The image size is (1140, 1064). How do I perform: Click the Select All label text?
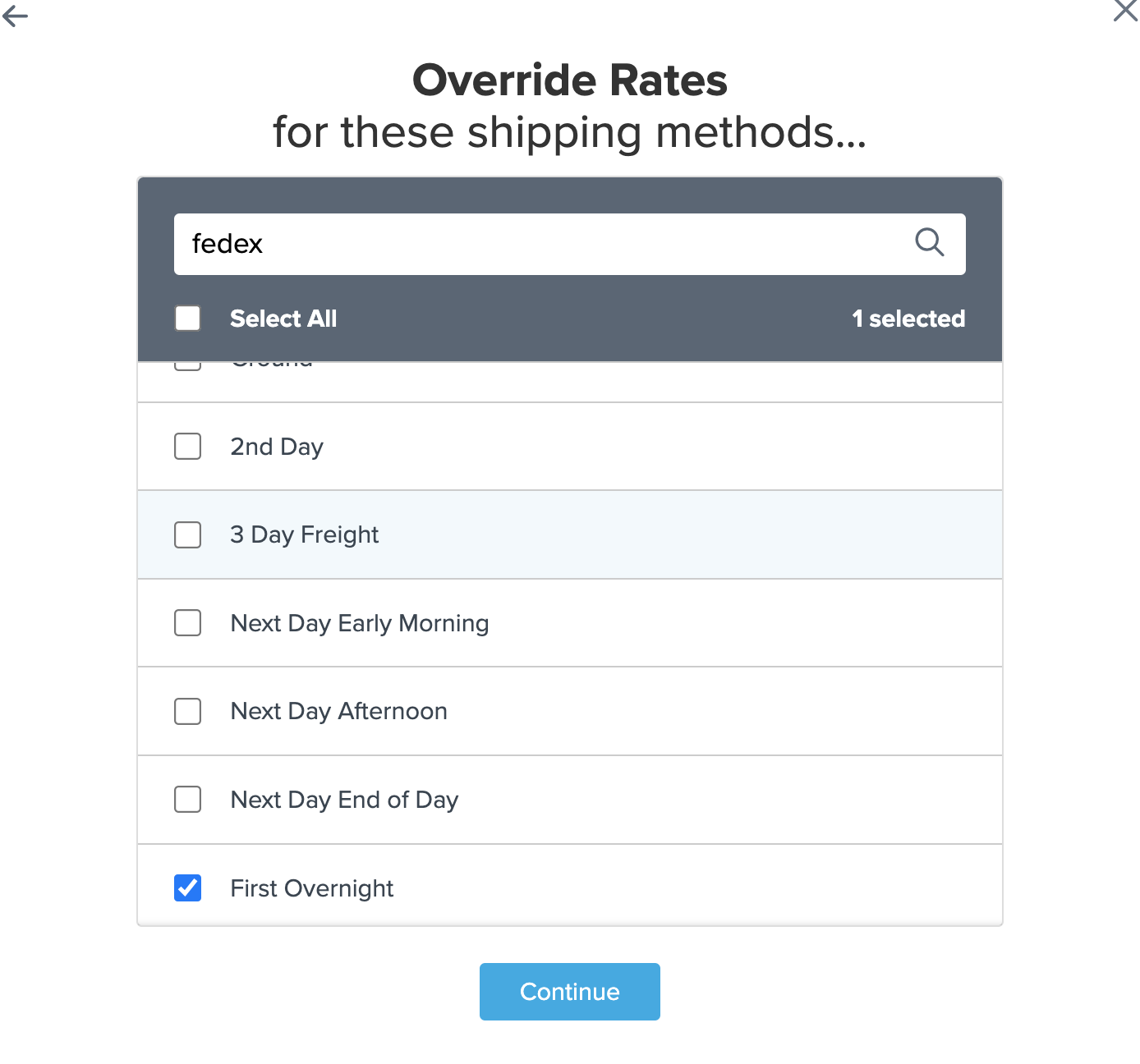pos(283,319)
